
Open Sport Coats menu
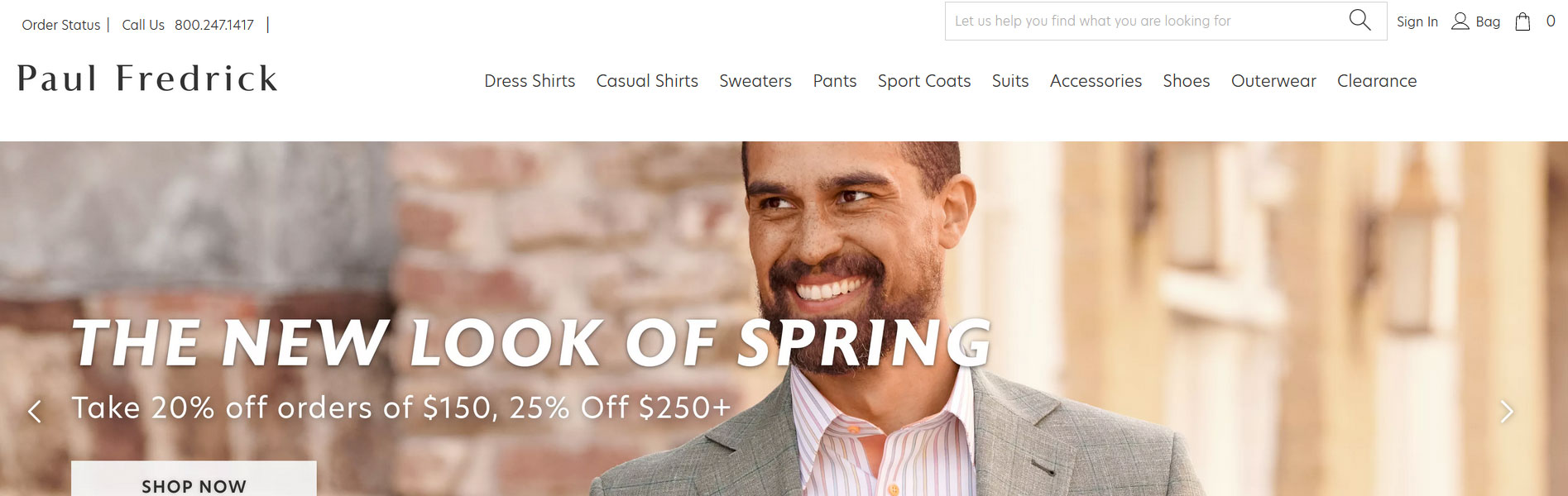924,81
